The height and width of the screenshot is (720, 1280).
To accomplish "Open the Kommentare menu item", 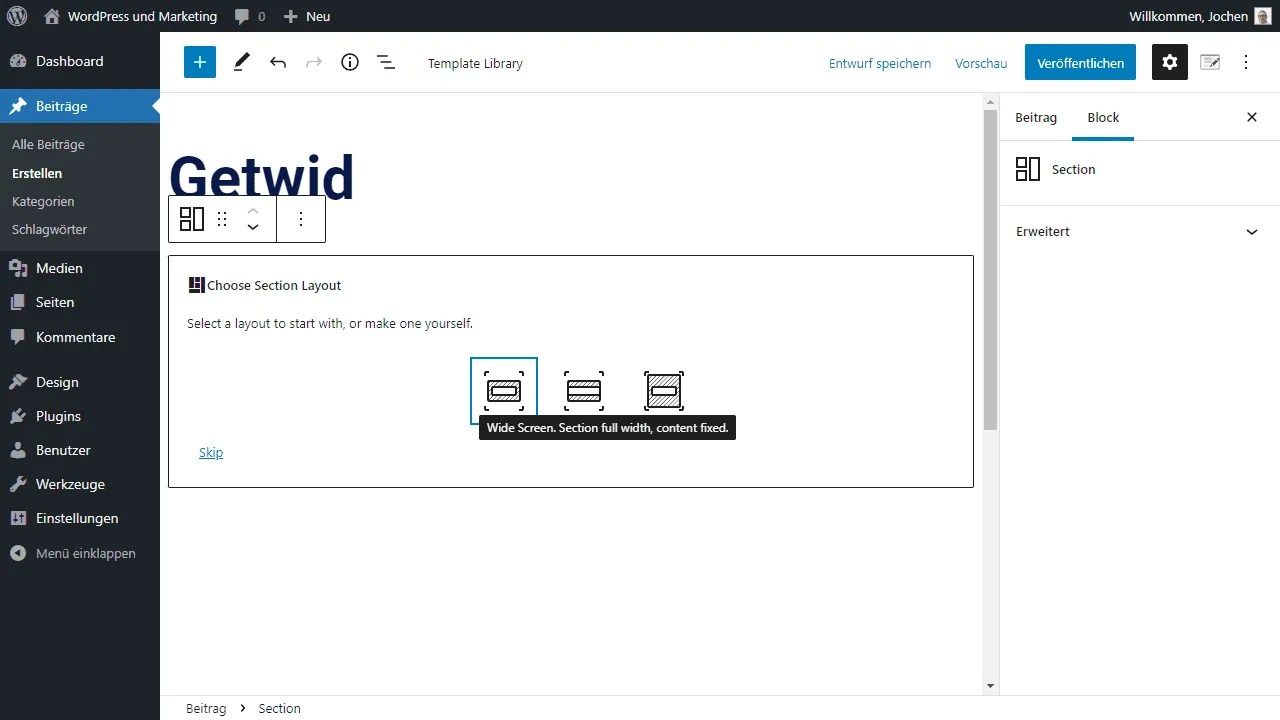I will click(x=80, y=337).
